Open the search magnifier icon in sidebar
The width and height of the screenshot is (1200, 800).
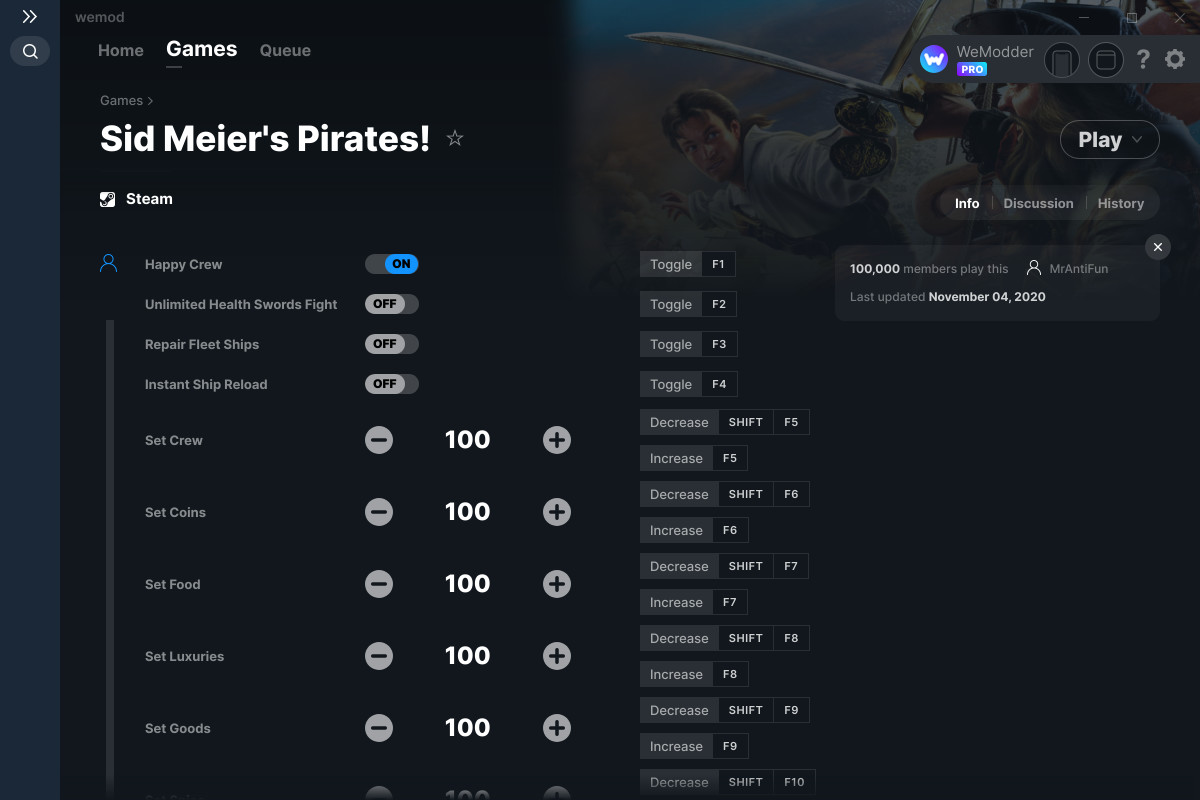tap(30, 51)
